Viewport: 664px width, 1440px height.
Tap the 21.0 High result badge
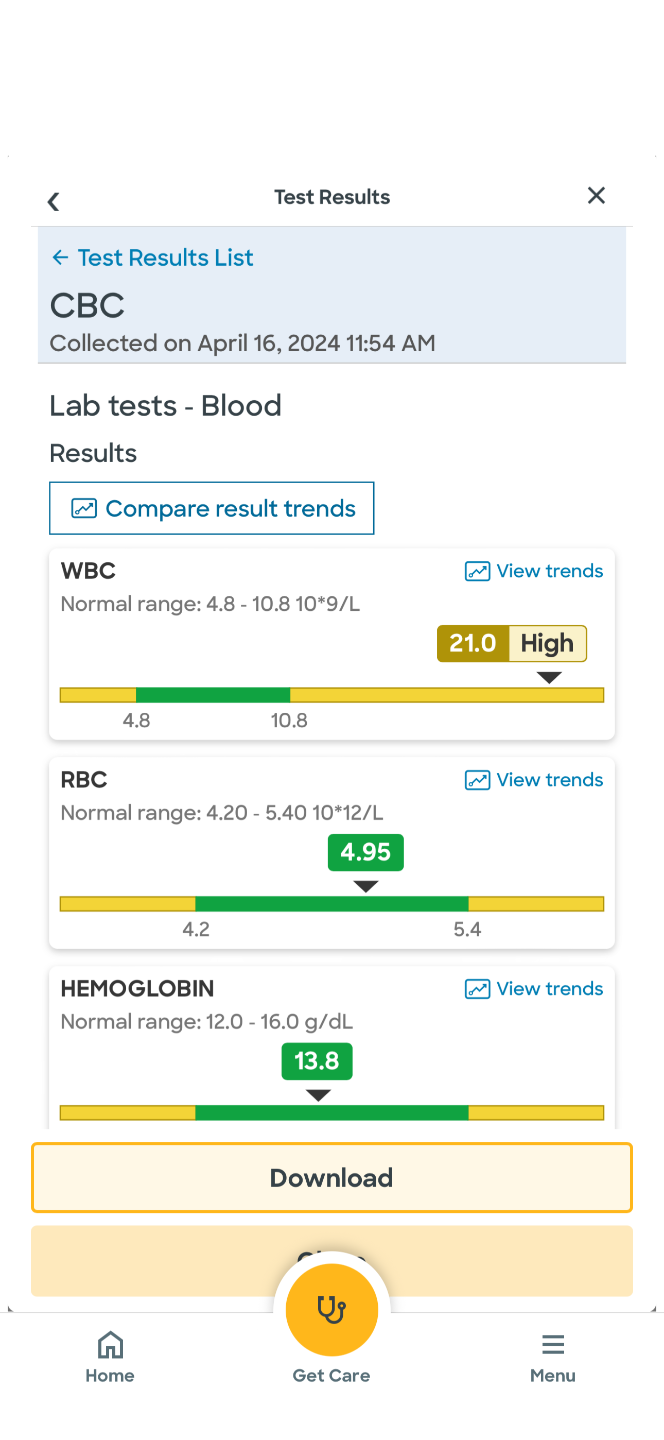tap(511, 643)
